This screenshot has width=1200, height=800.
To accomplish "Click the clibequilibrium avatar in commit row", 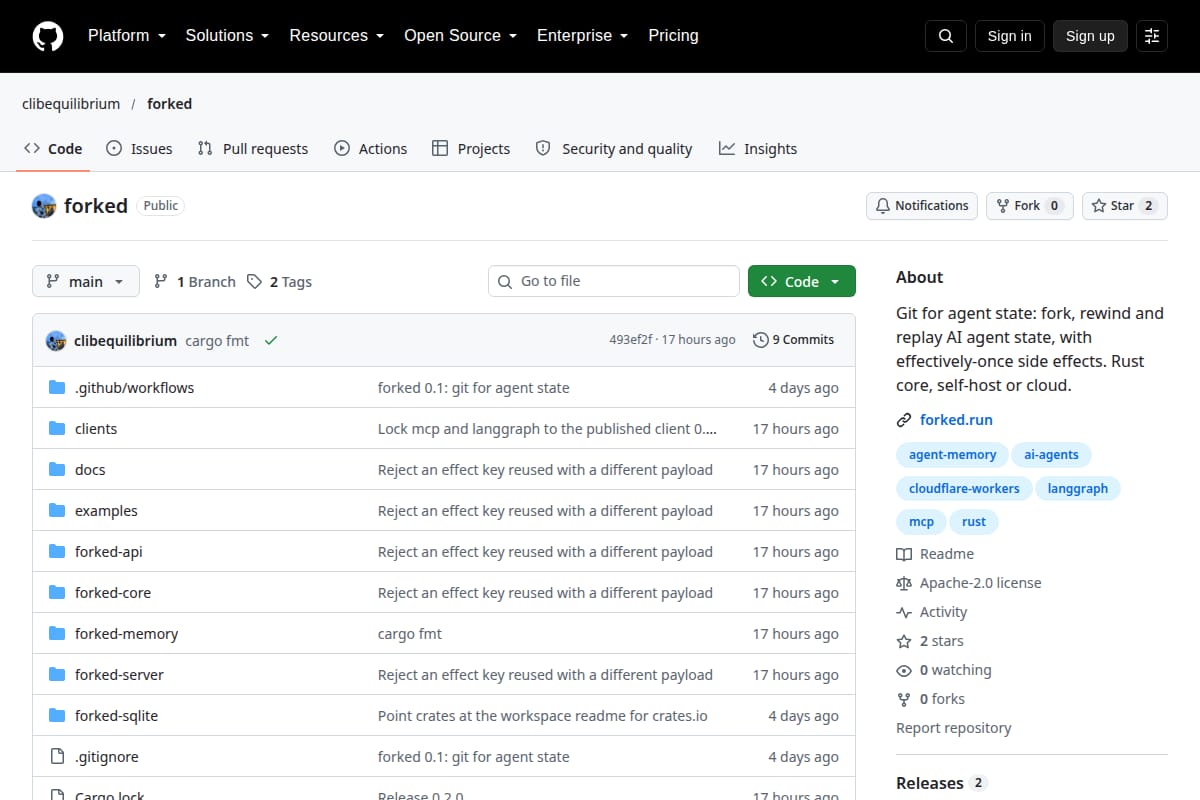I will click(56, 340).
